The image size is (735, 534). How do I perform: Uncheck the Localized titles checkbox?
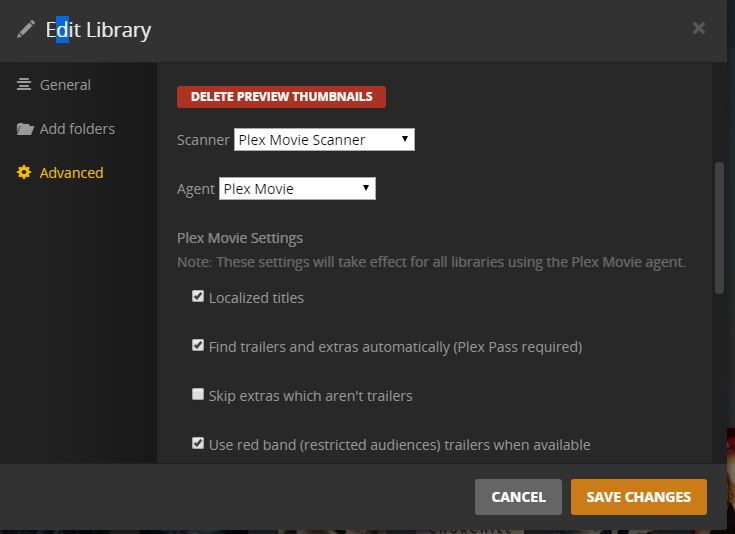coord(198,296)
